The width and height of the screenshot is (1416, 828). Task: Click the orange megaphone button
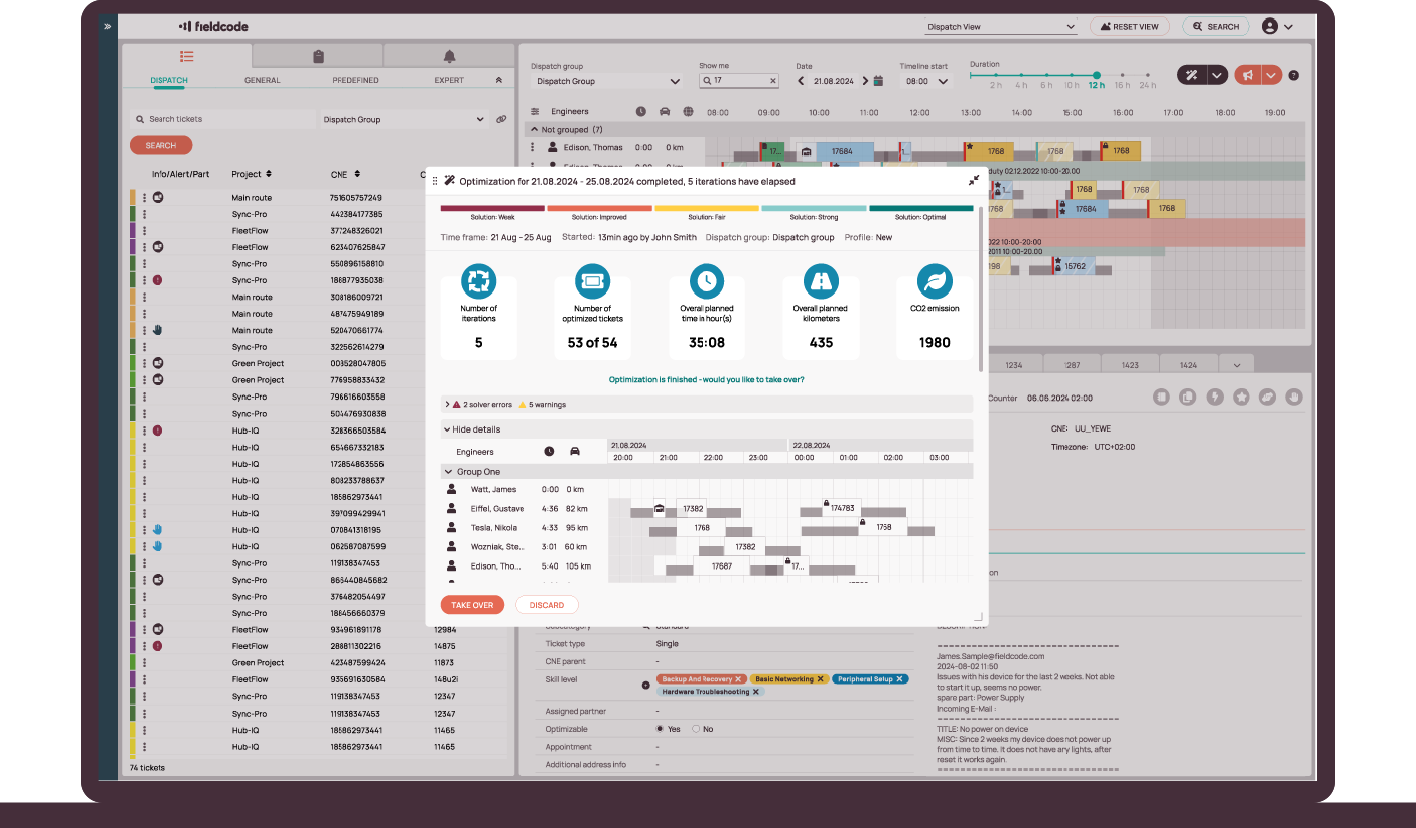(x=1246, y=75)
